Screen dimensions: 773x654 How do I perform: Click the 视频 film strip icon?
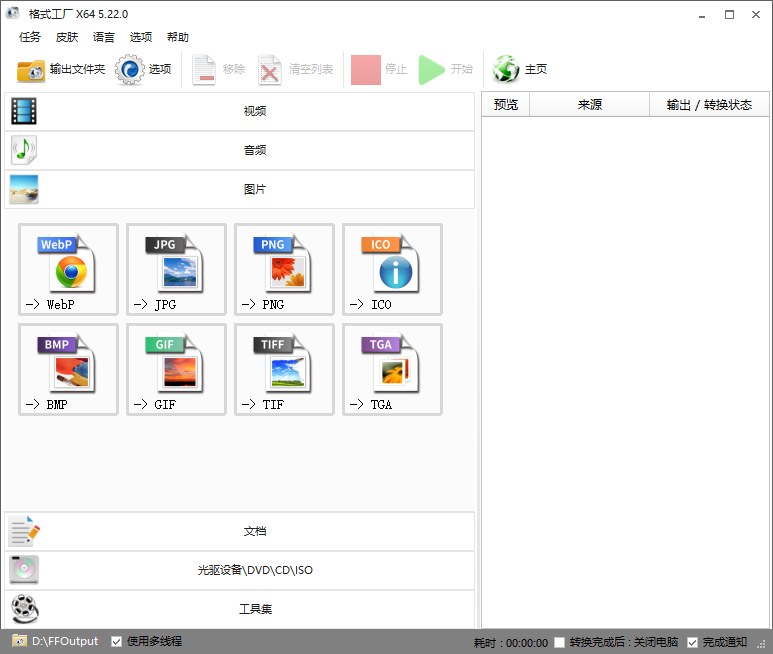pyautogui.click(x=24, y=111)
